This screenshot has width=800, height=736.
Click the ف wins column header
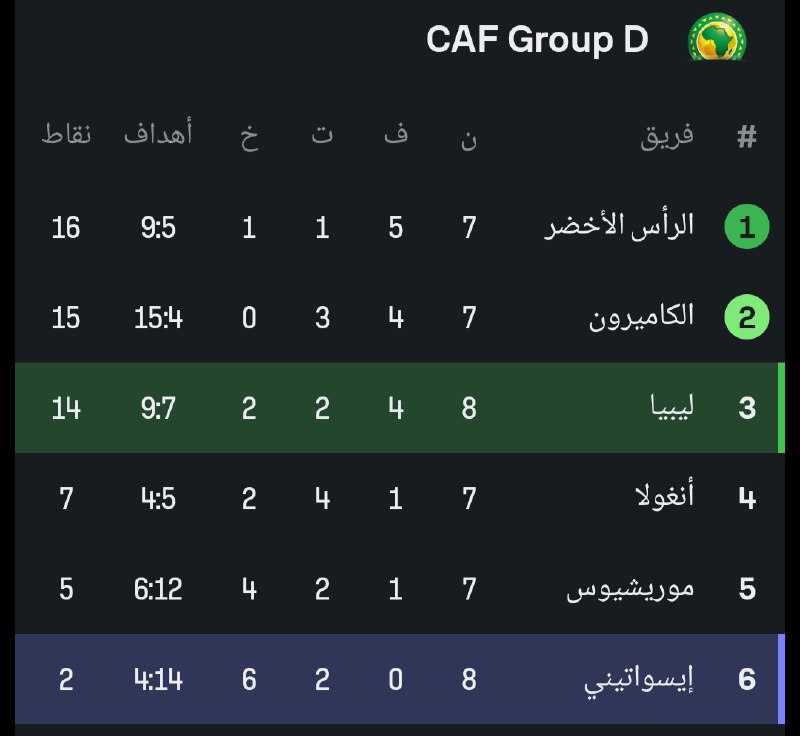395,133
